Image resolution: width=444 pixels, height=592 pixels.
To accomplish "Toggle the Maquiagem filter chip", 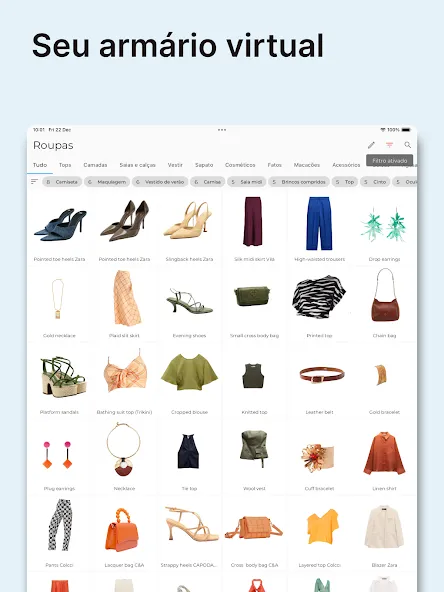I will (107, 182).
